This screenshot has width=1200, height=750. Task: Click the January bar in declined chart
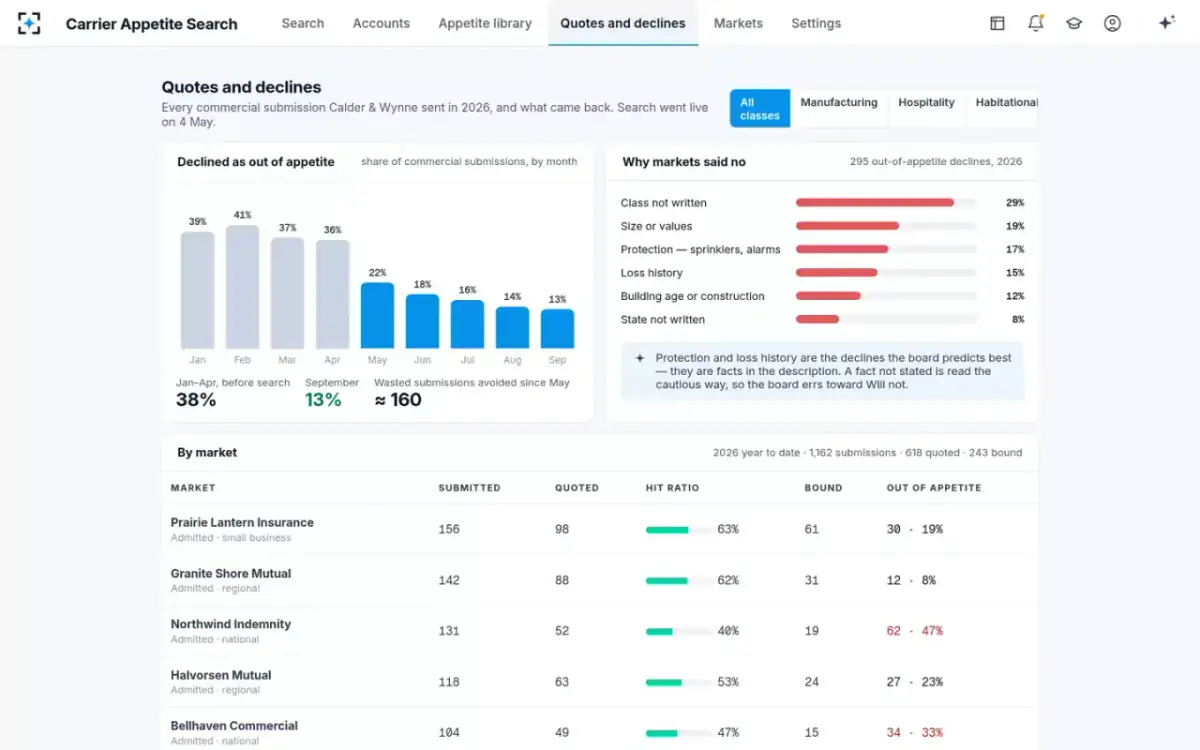point(198,290)
